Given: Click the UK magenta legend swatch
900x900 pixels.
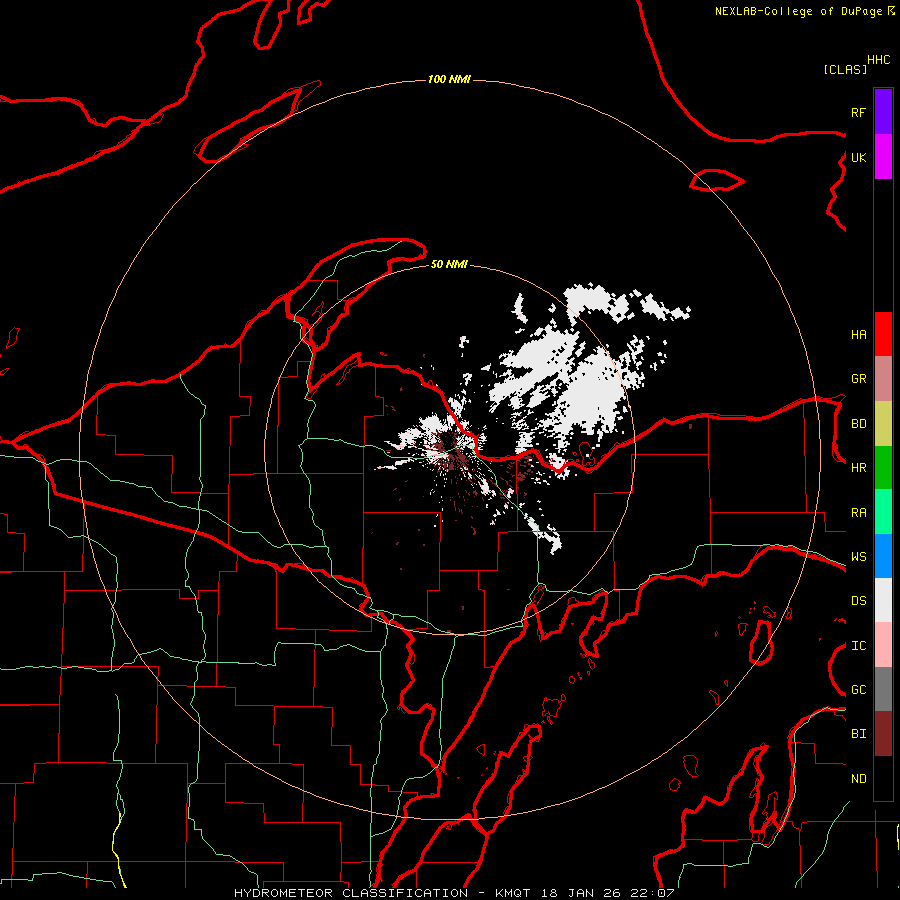Looking at the screenshot, I should (x=883, y=157).
